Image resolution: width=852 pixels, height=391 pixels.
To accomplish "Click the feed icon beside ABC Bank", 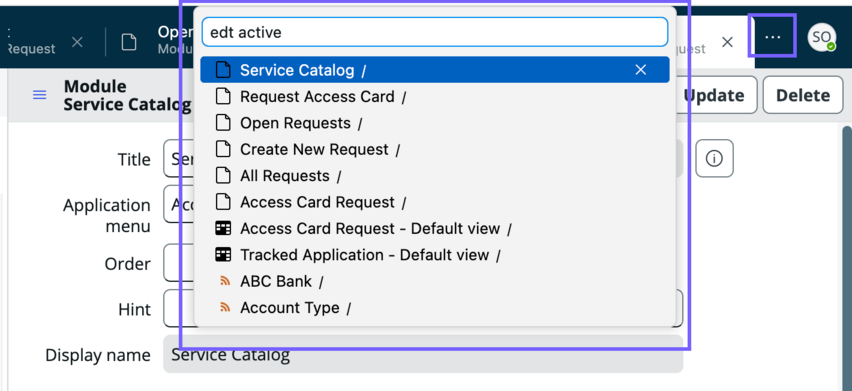I will 225,281.
